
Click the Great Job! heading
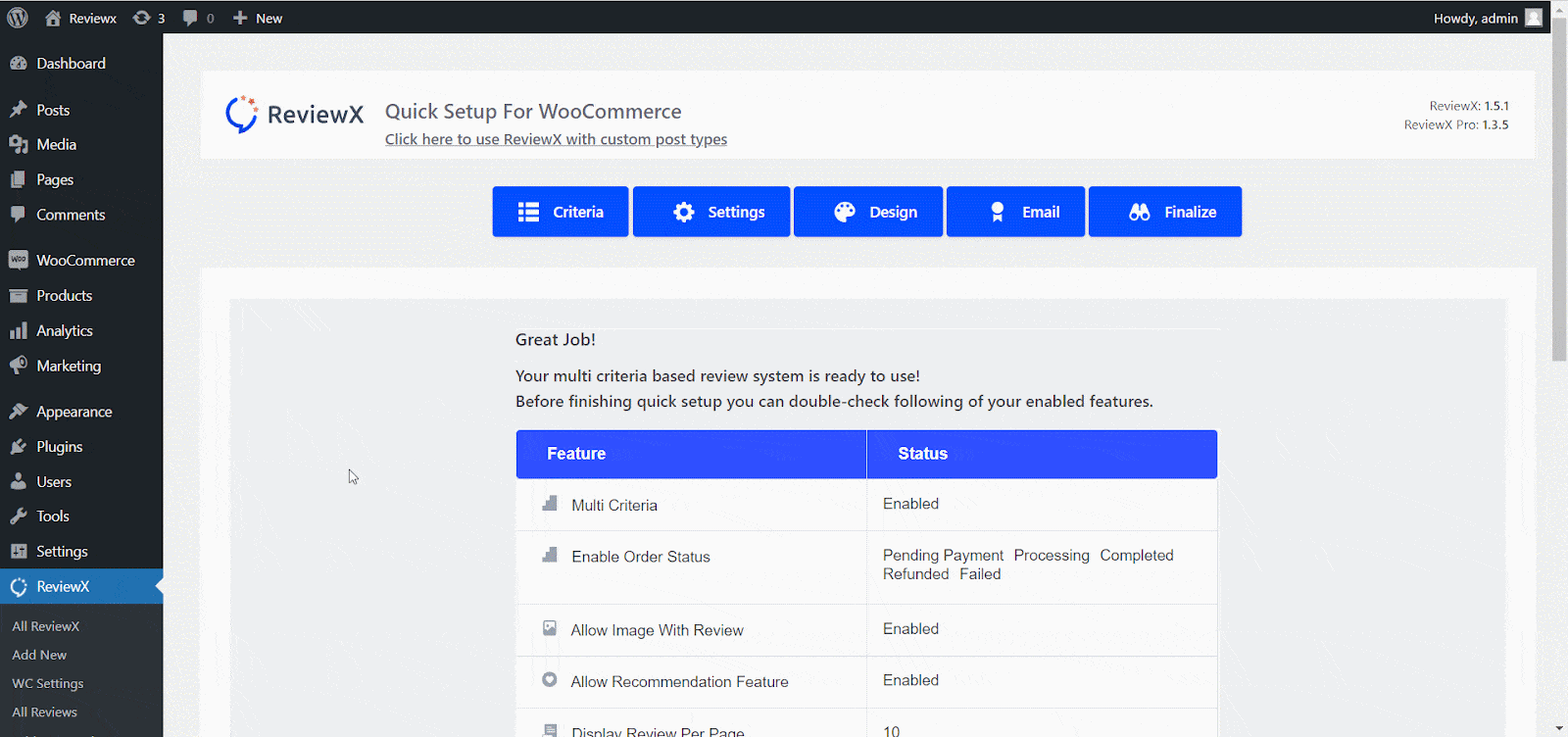(555, 339)
